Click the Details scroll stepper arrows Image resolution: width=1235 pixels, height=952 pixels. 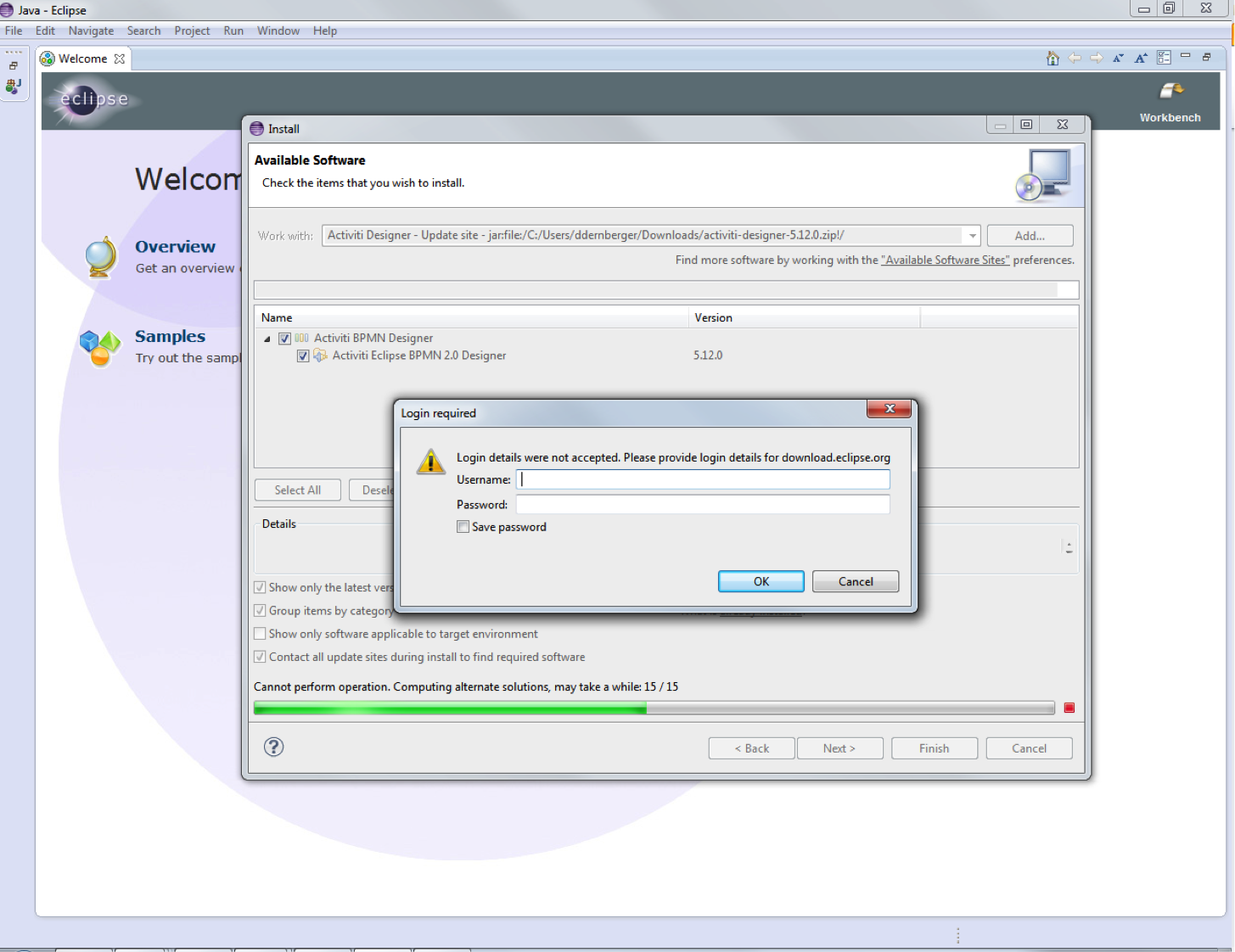click(1069, 548)
